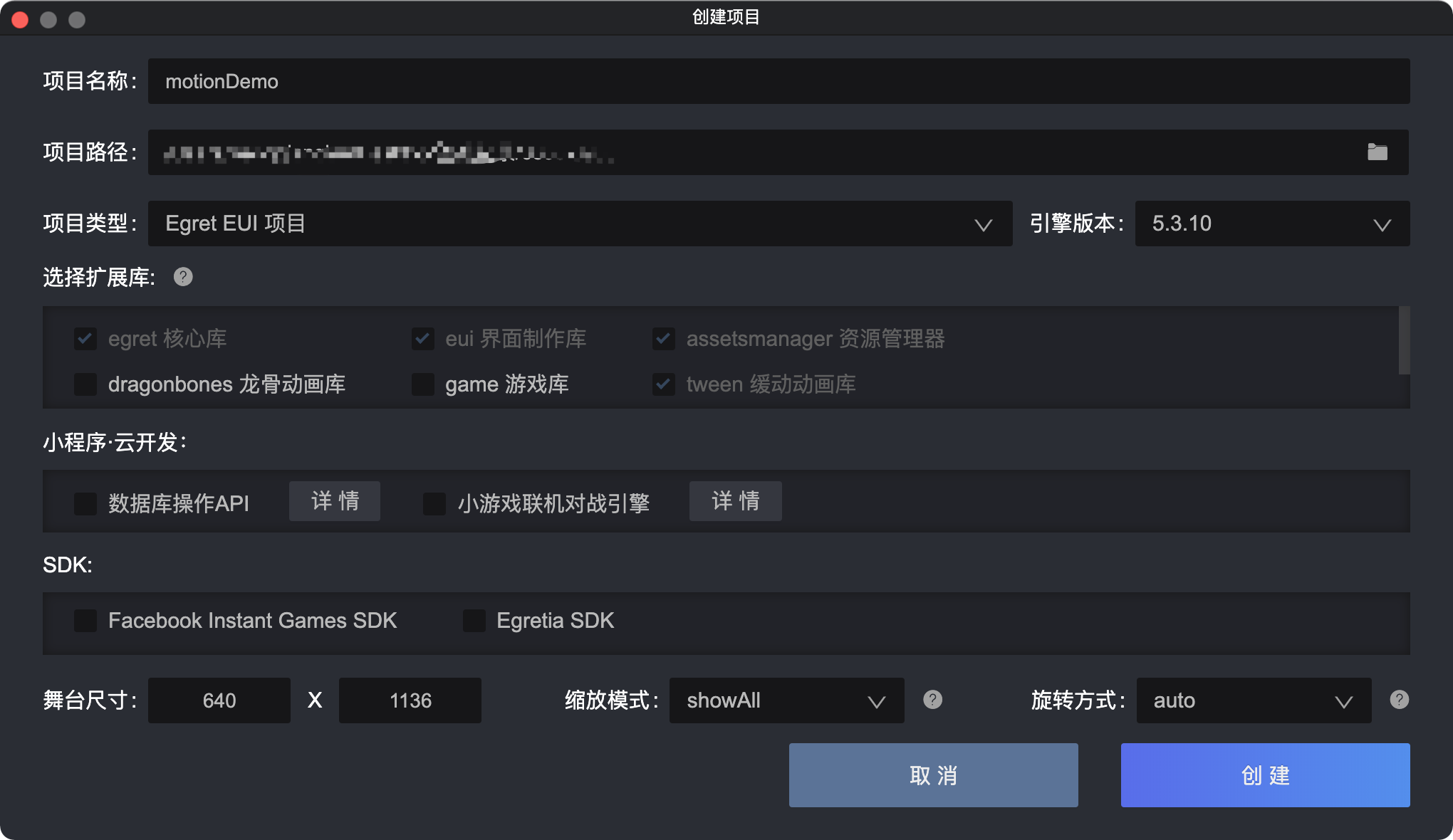Enable the Egretia SDK checkbox
Image resolution: width=1453 pixels, height=840 pixels.
click(x=474, y=621)
